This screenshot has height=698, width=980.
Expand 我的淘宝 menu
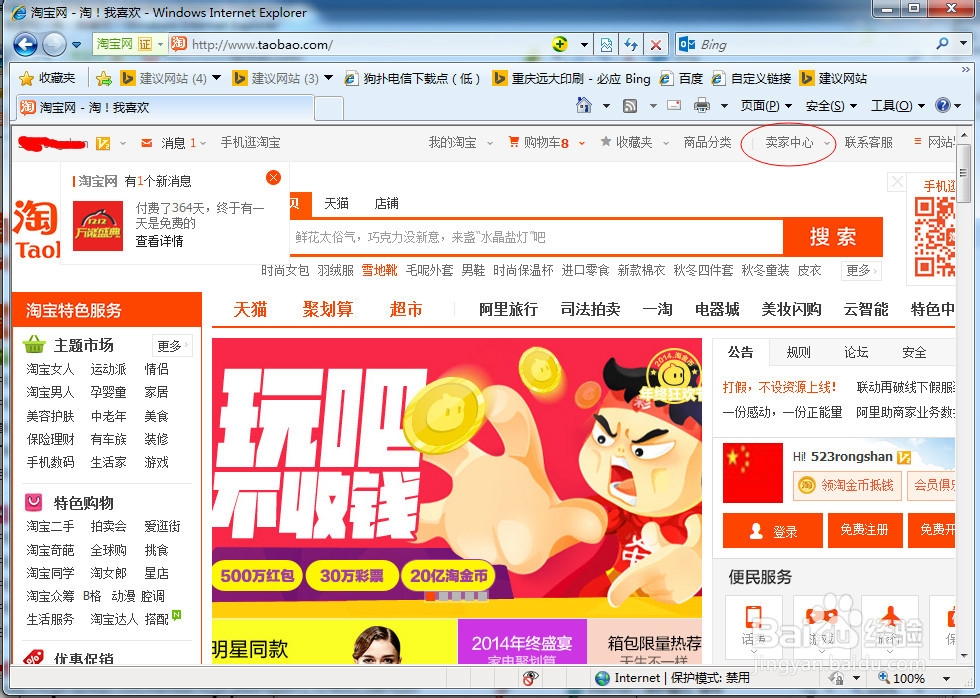coord(460,142)
